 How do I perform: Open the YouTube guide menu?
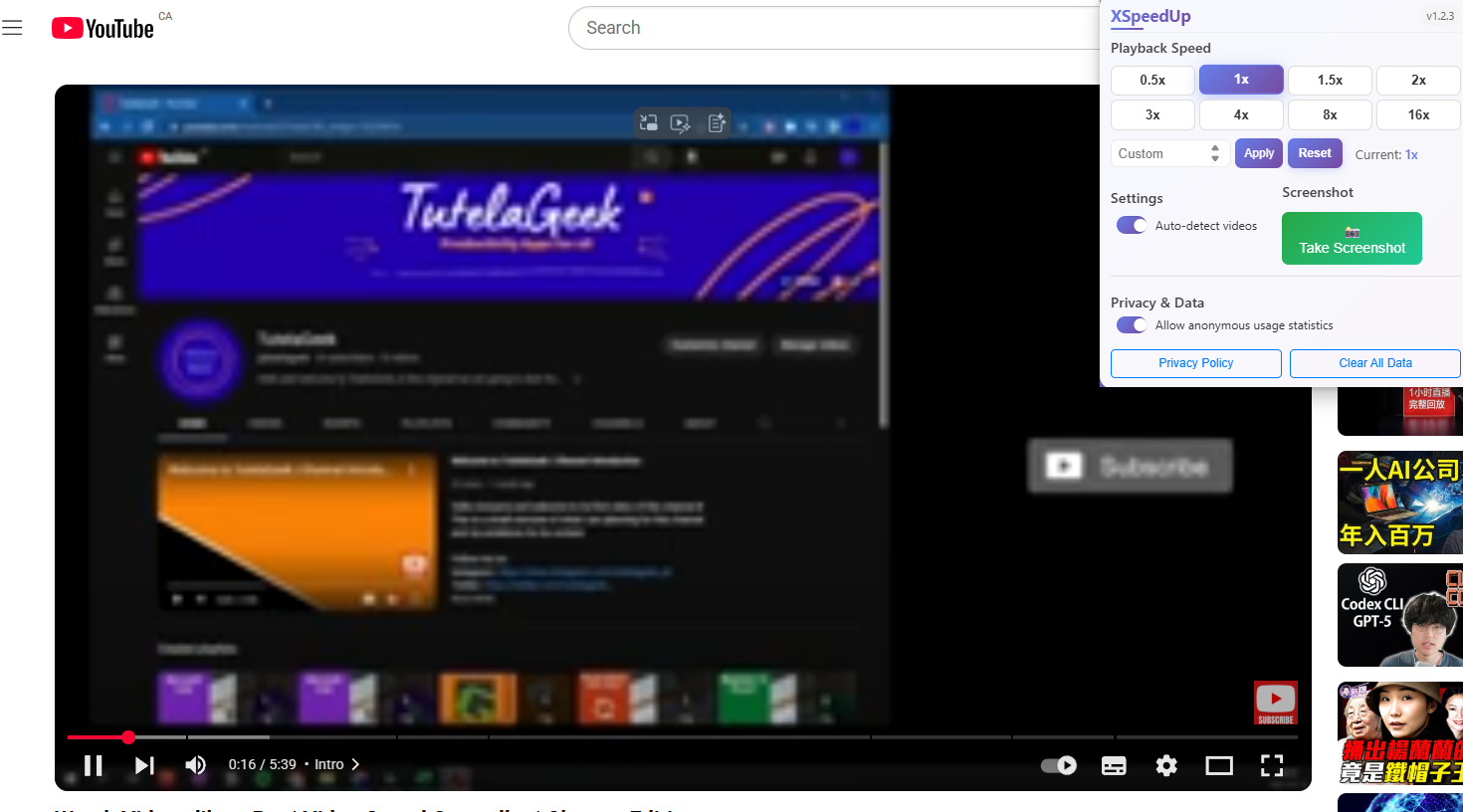(x=12, y=27)
